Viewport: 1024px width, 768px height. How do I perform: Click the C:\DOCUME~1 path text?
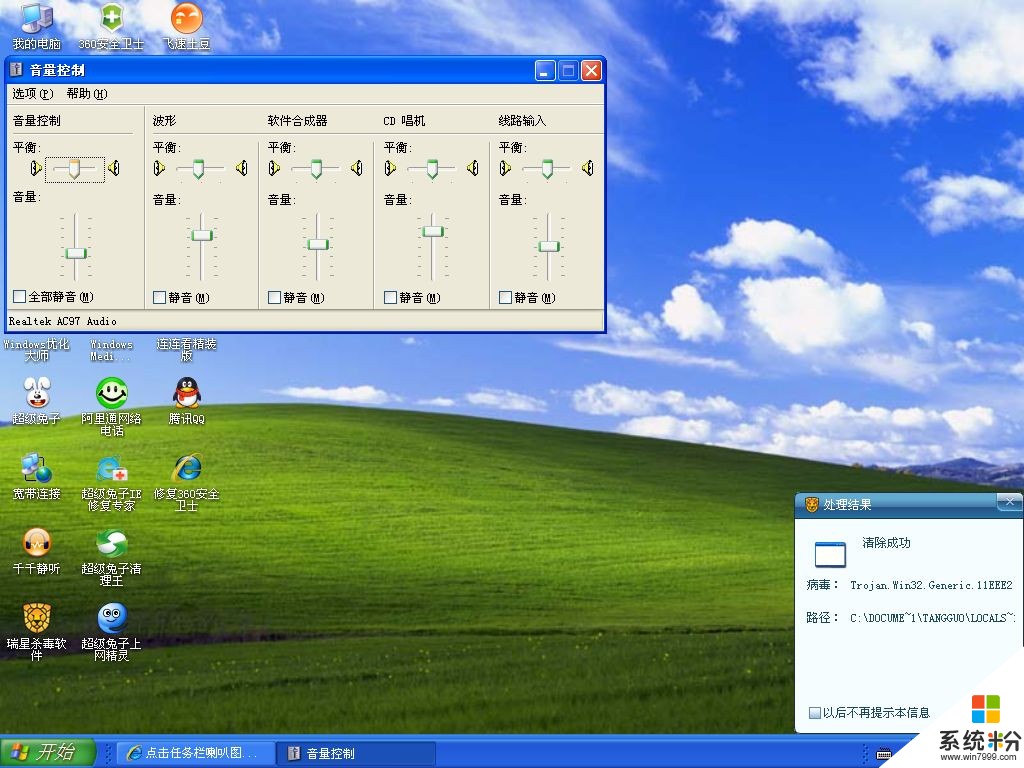(x=933, y=618)
